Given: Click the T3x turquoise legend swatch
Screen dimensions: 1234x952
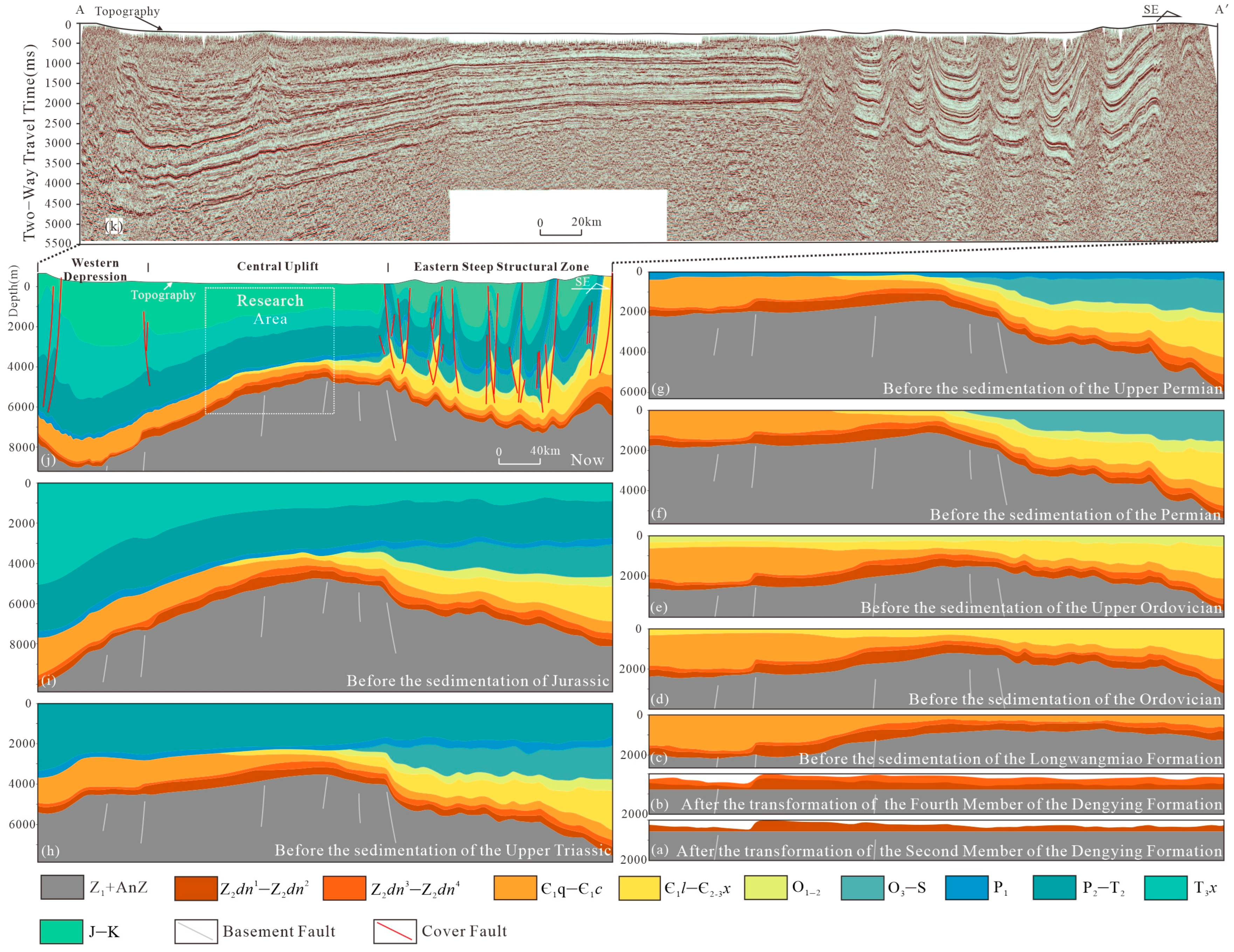Looking at the screenshot, I should (x=1165, y=888).
